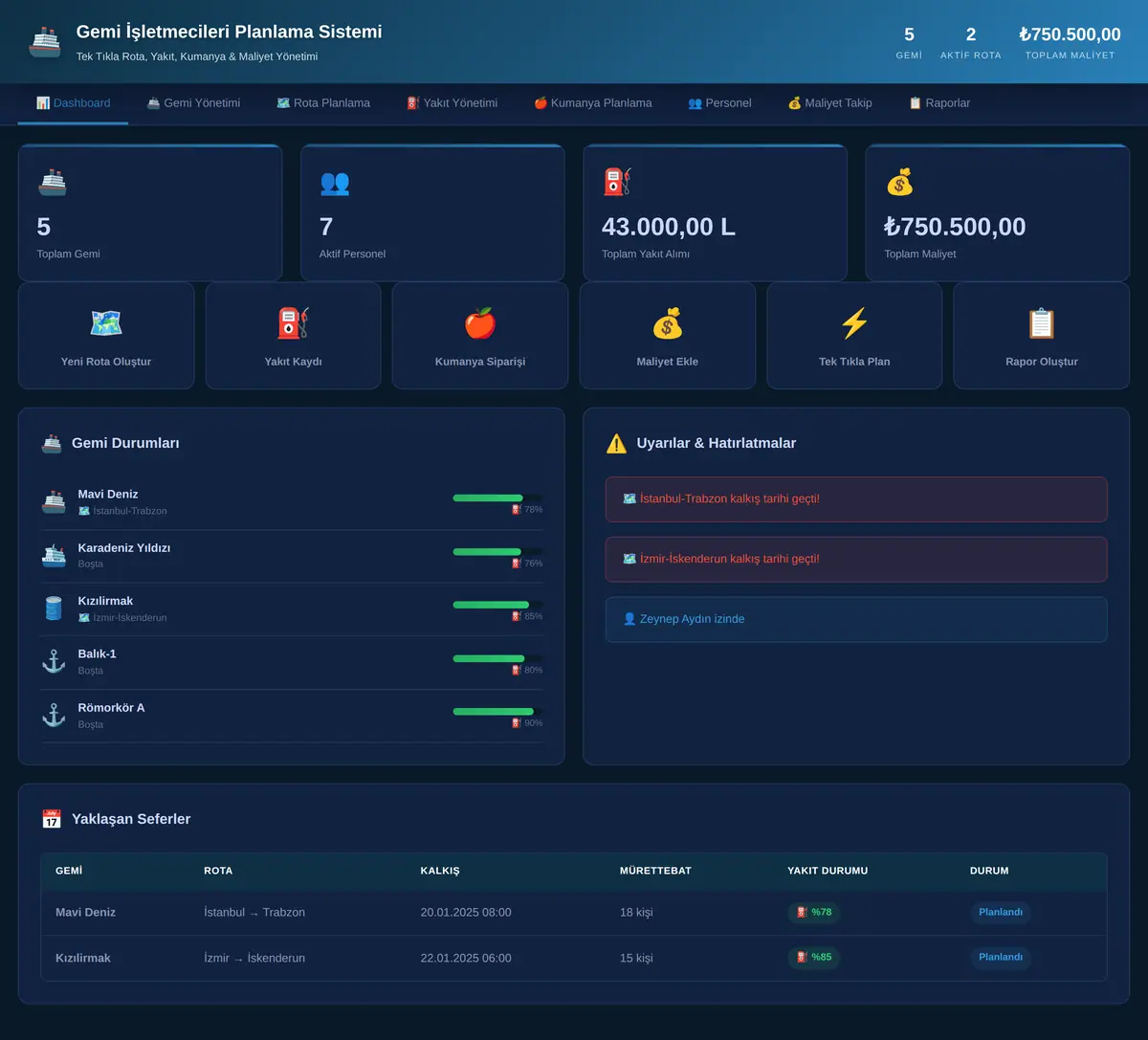Image resolution: width=1148 pixels, height=1040 pixels.
Task: Click the ferry icon beside Karadeniz Yıldızı
Action: coord(54,555)
